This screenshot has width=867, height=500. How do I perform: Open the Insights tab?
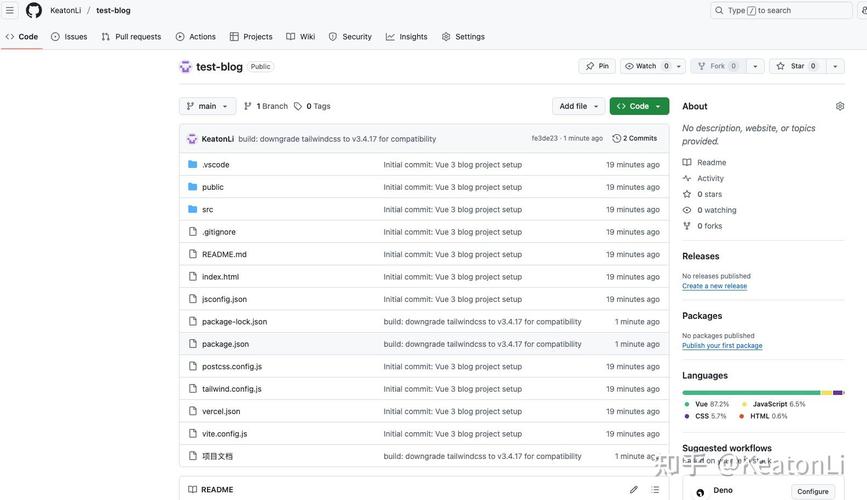[x=407, y=37]
